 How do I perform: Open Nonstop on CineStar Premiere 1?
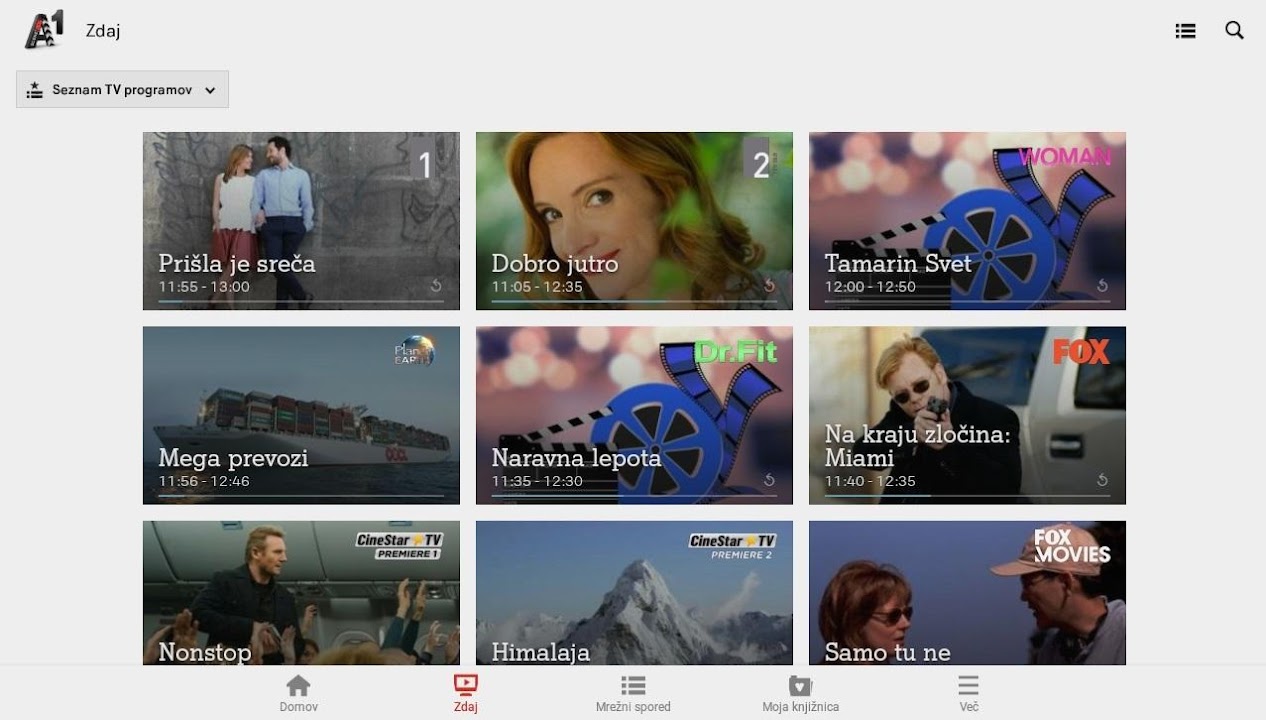[301, 592]
